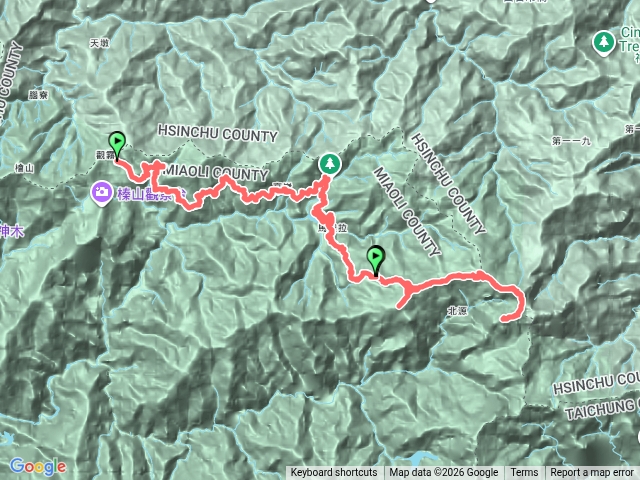The height and width of the screenshot is (480, 640).
Task: Click the purple 神木 label at left edge
Action: coord(11,231)
